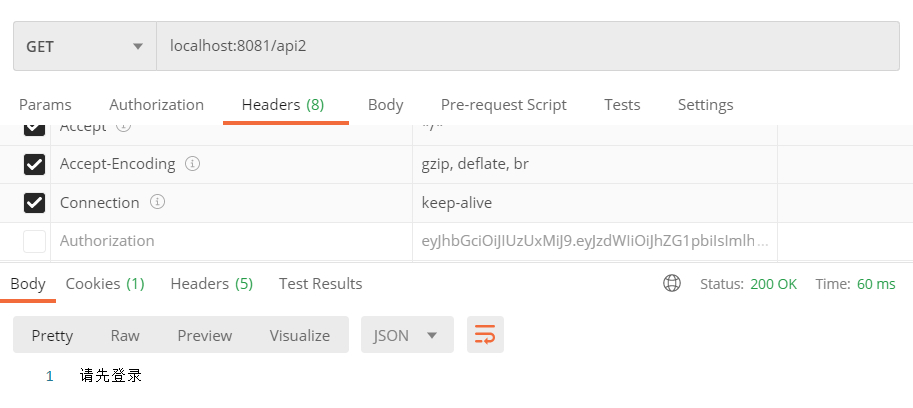The height and width of the screenshot is (408, 913).
Task: Select the Preview response view
Action: click(x=204, y=335)
